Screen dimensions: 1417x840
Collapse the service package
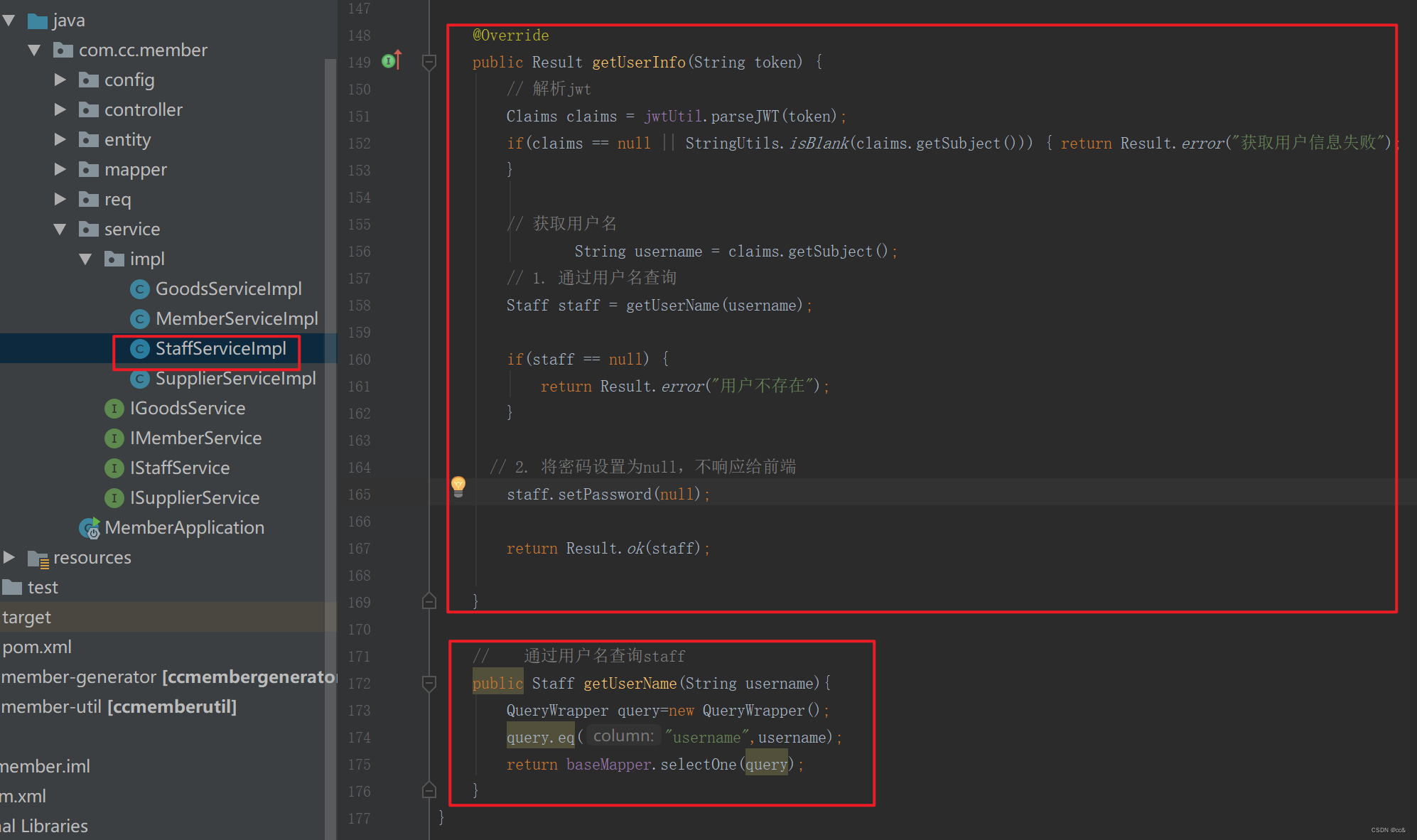pyautogui.click(x=60, y=229)
